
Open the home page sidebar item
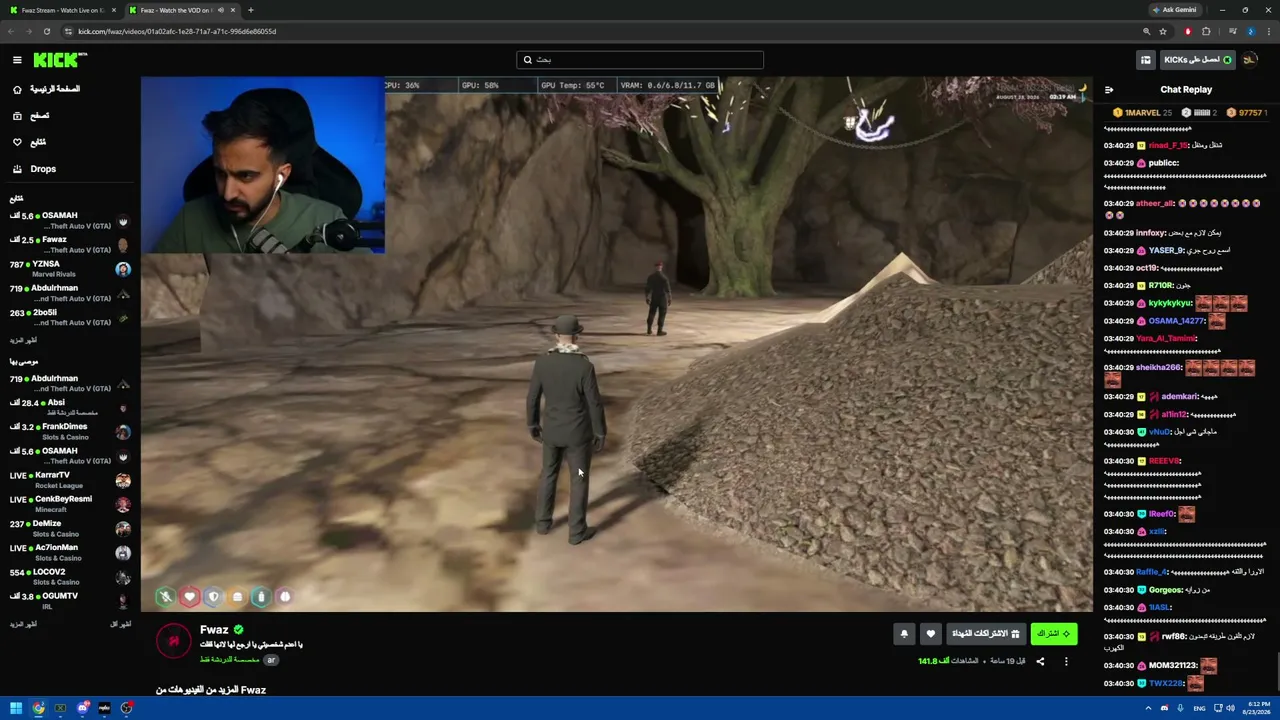pos(48,89)
